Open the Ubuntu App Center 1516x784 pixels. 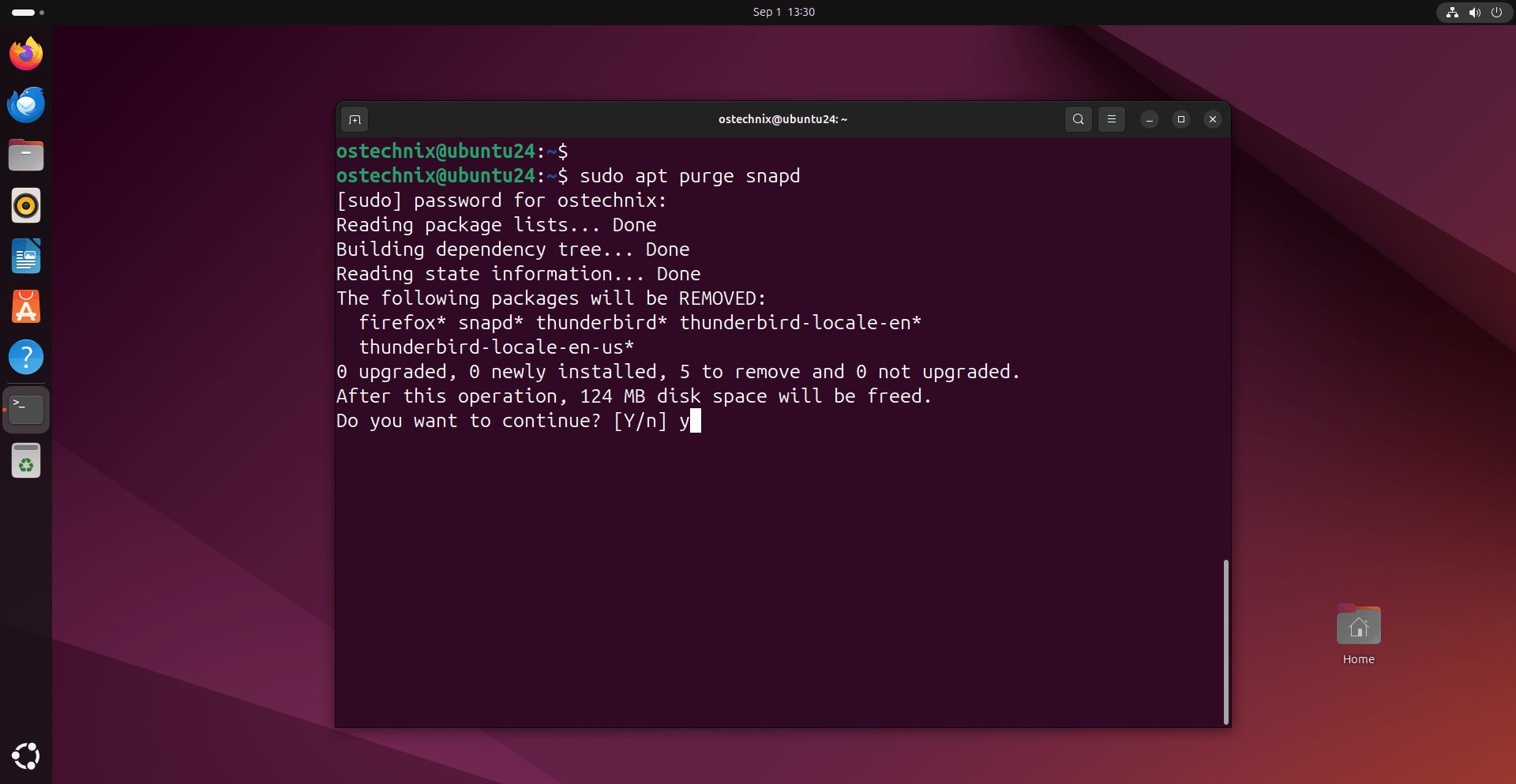point(26,306)
